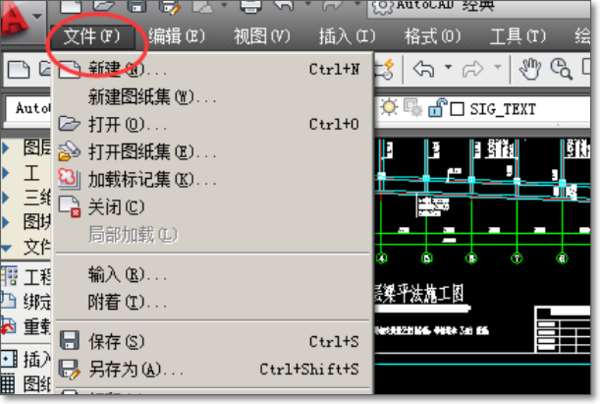Open the Undo history dropdown arrow
The width and height of the screenshot is (600, 404).
[x=448, y=68]
